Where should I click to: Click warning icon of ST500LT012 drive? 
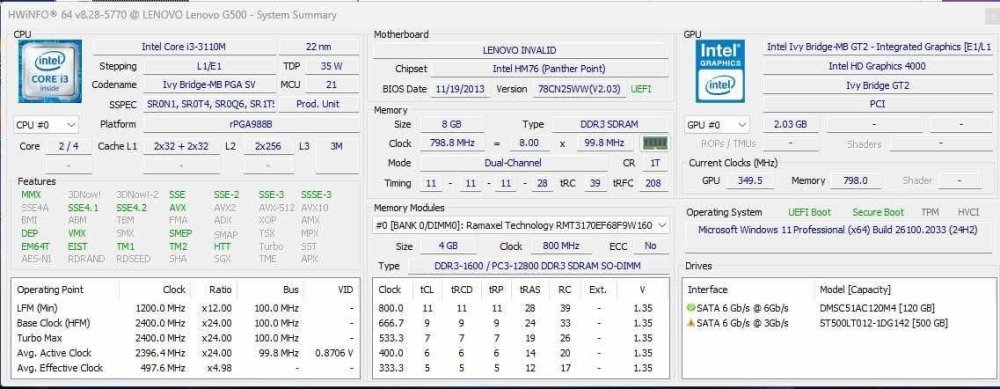[x=691, y=323]
